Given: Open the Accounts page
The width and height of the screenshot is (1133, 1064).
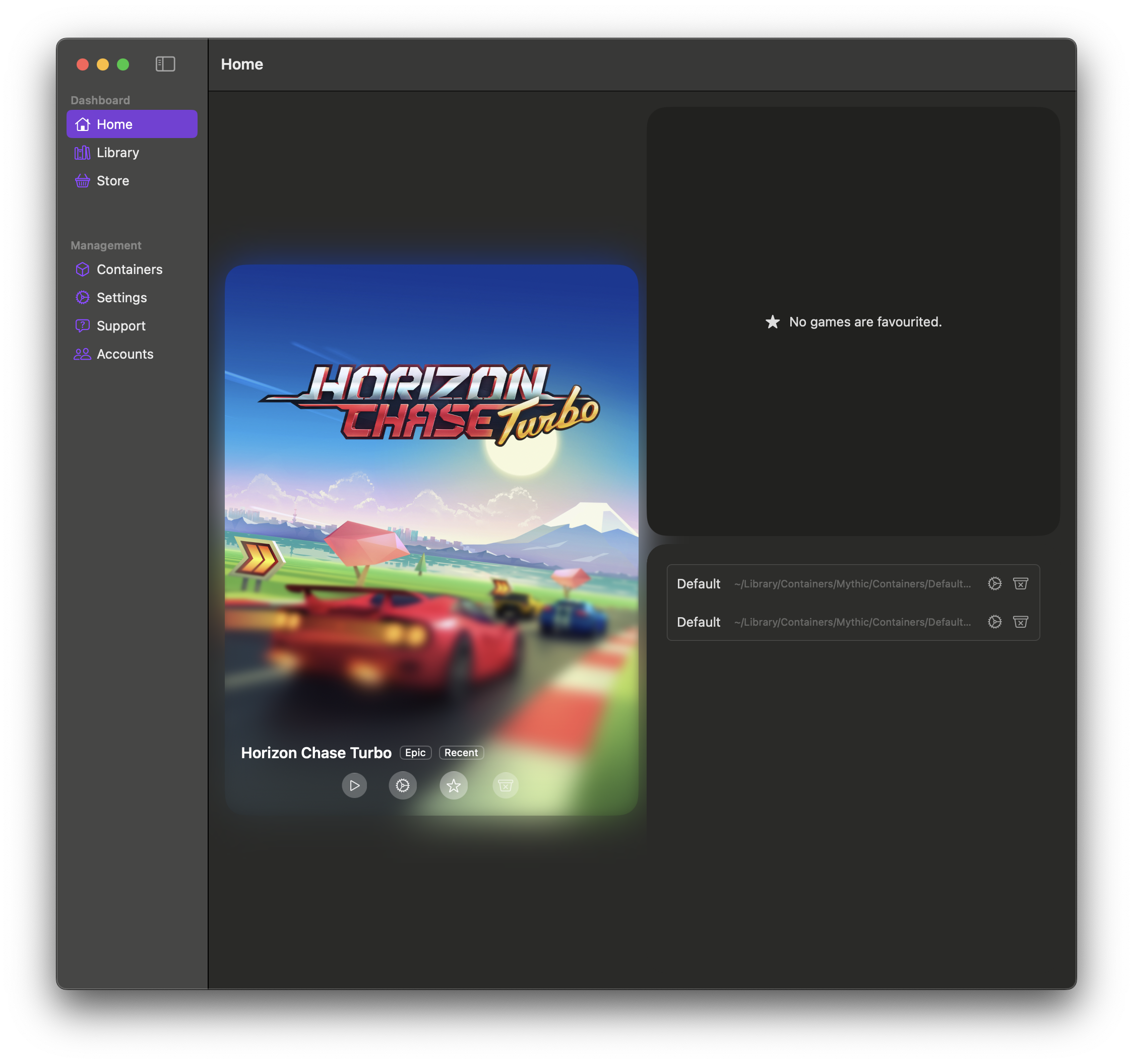Looking at the screenshot, I should [132, 354].
